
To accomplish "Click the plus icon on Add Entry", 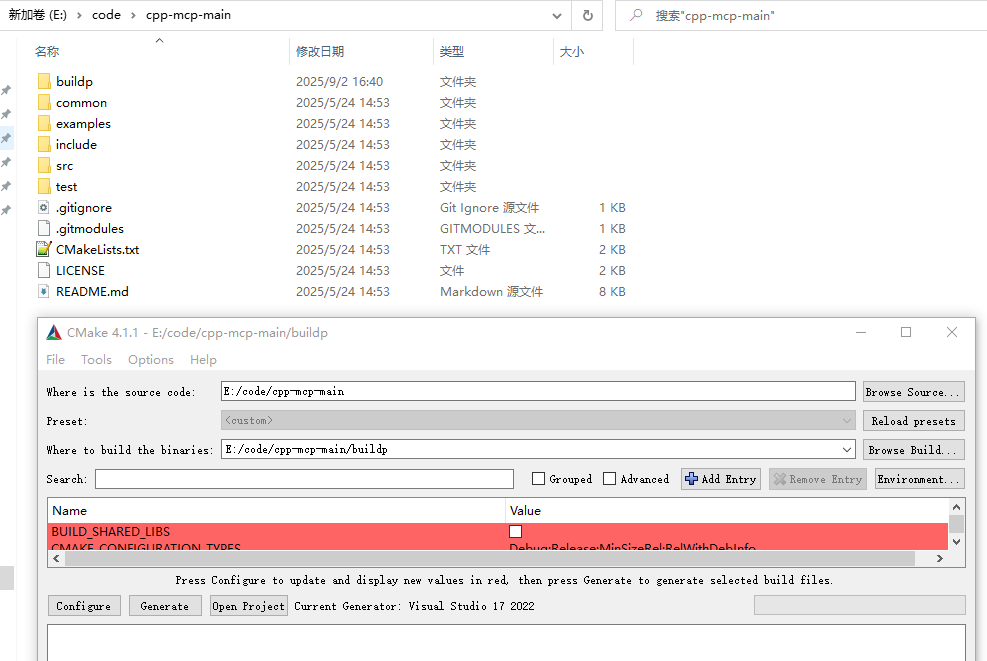I will click(691, 479).
